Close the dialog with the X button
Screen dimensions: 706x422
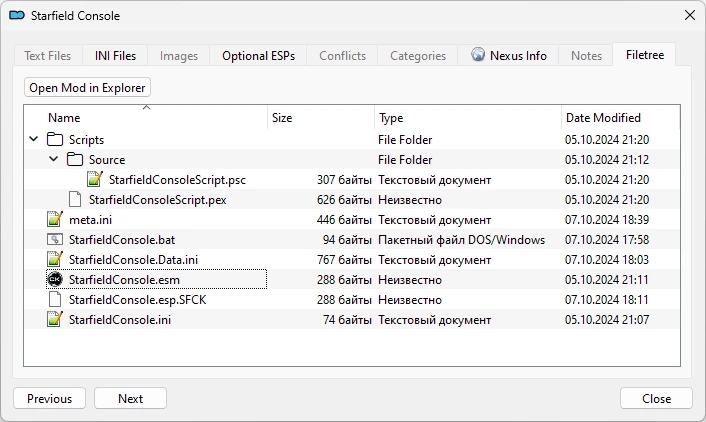tap(690, 15)
